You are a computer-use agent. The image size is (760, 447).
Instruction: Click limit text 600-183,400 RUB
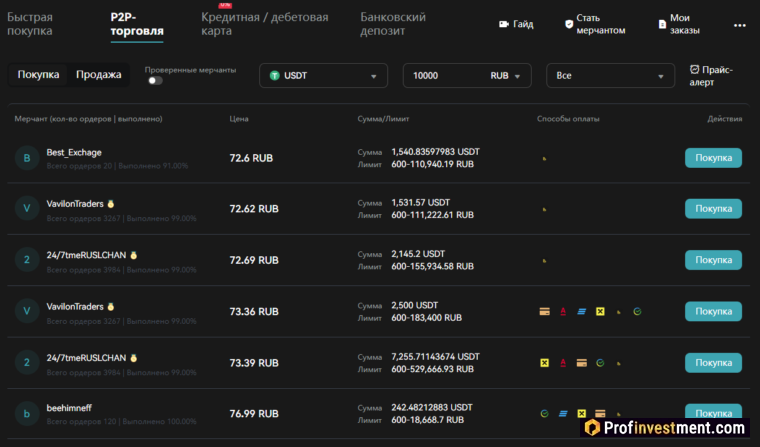click(427, 318)
